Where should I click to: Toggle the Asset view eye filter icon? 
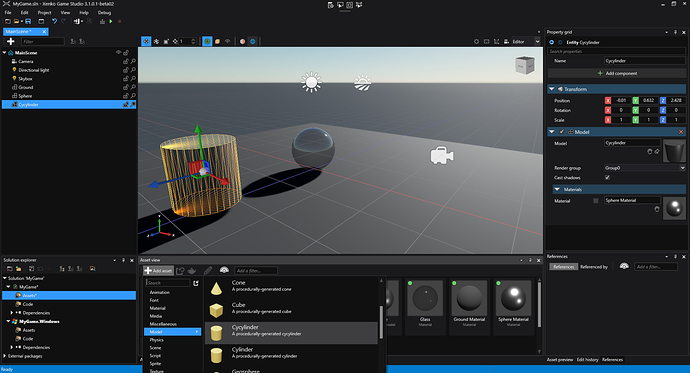[x=224, y=270]
